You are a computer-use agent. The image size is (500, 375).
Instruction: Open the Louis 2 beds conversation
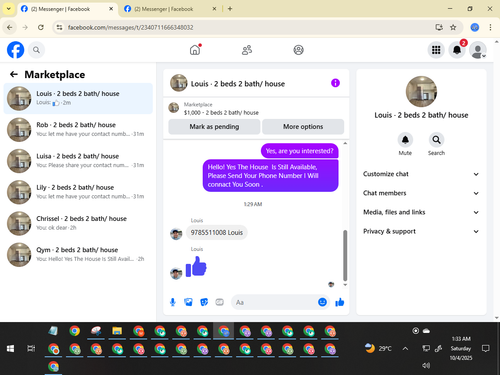point(78,98)
